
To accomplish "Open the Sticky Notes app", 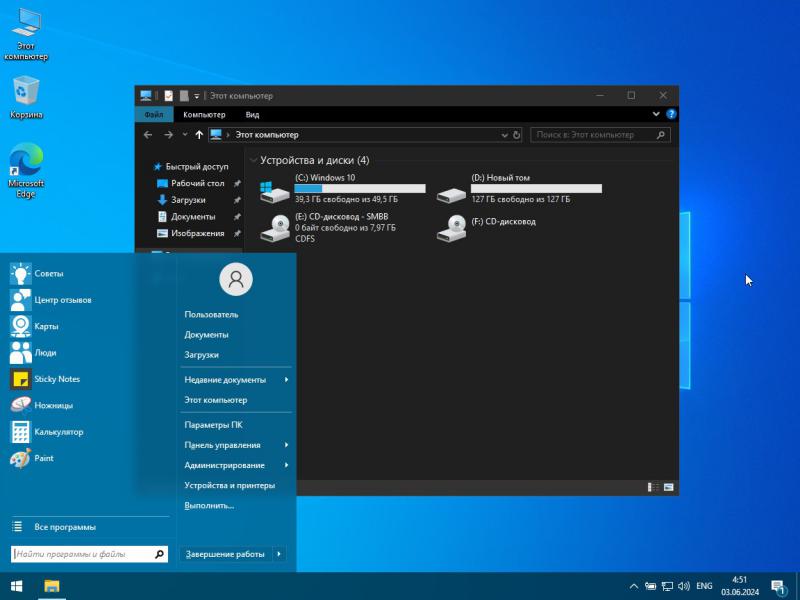I will click(x=46, y=379).
